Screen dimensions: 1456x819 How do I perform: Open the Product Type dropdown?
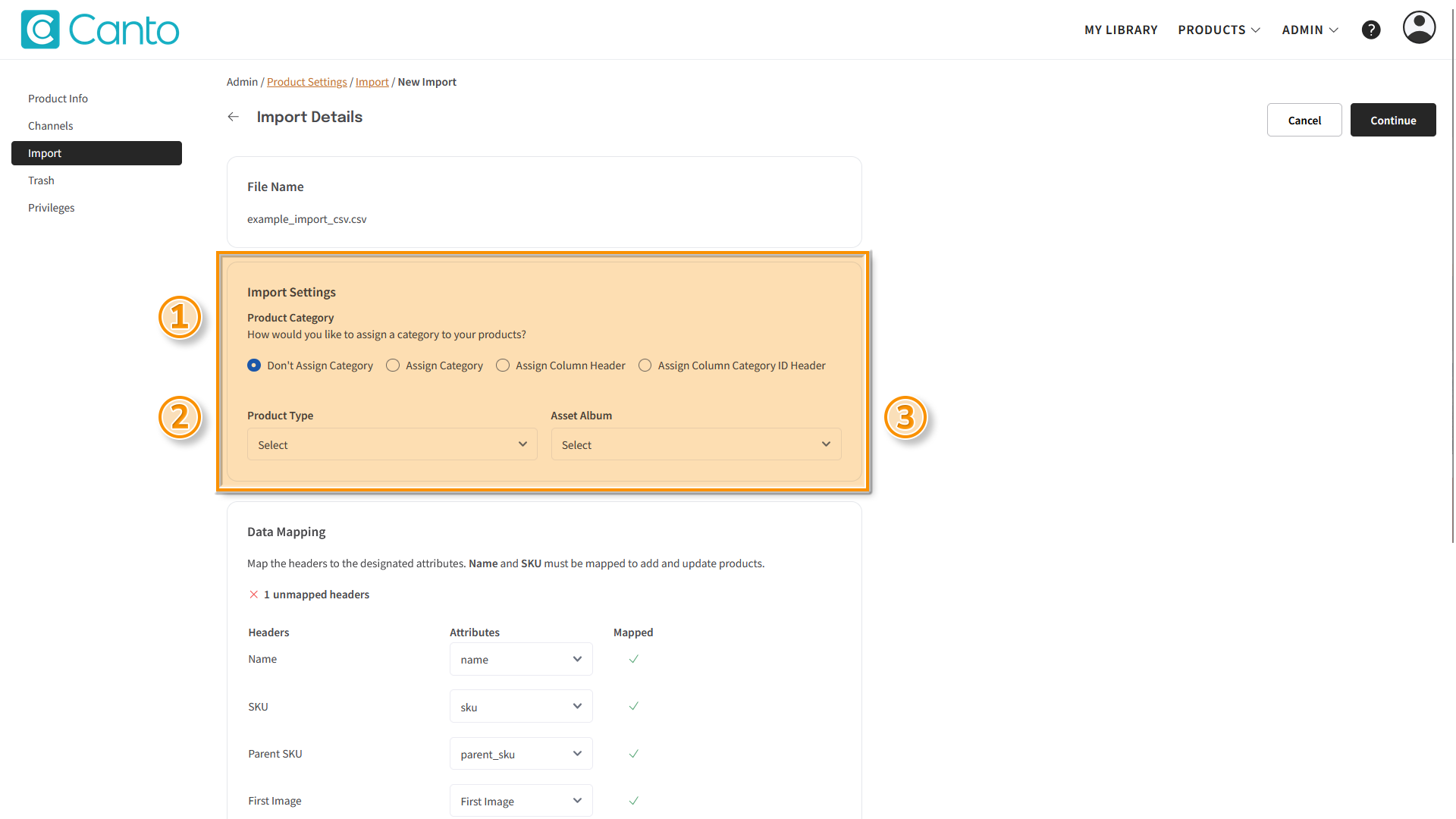pyautogui.click(x=392, y=444)
